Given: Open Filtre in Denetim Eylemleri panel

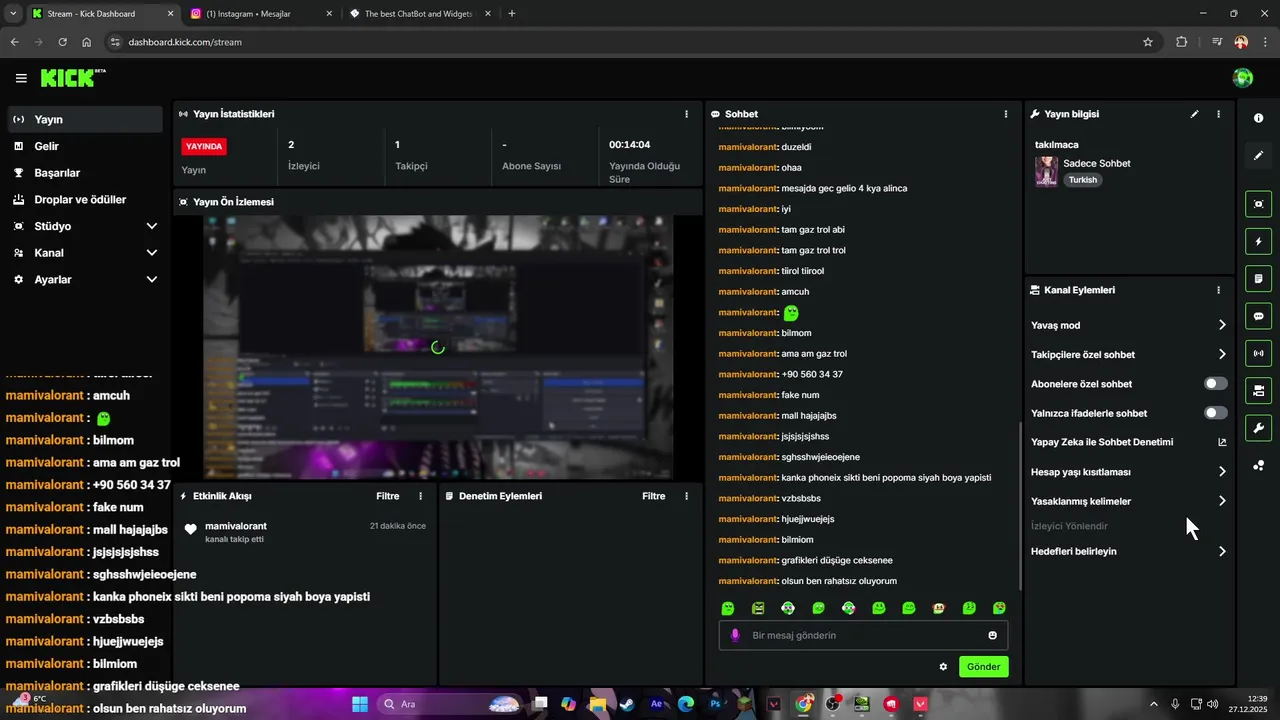Looking at the screenshot, I should [x=653, y=496].
